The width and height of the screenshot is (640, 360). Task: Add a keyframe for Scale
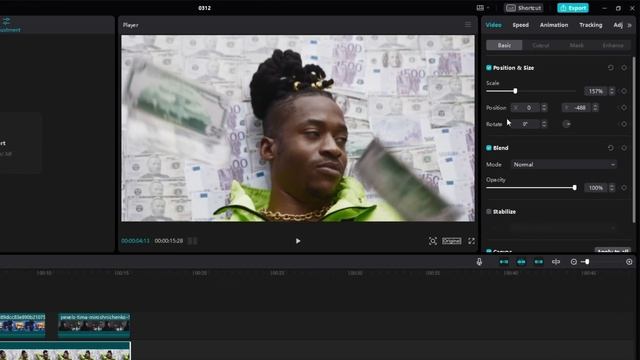coord(624,91)
